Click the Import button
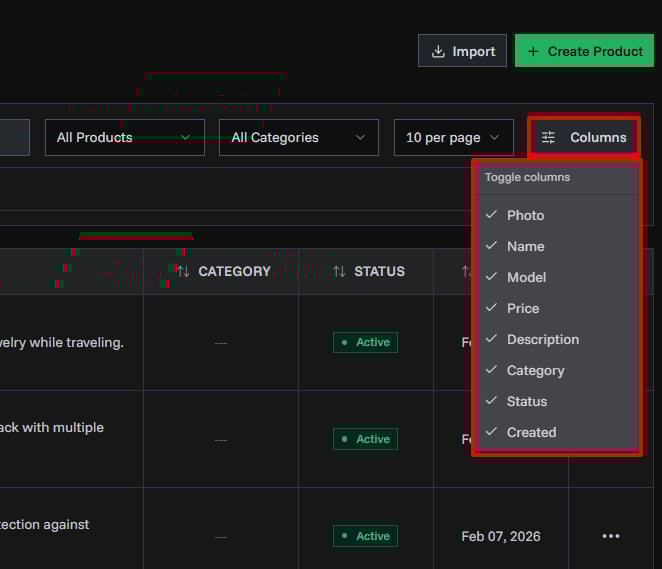662x569 pixels. coord(462,51)
